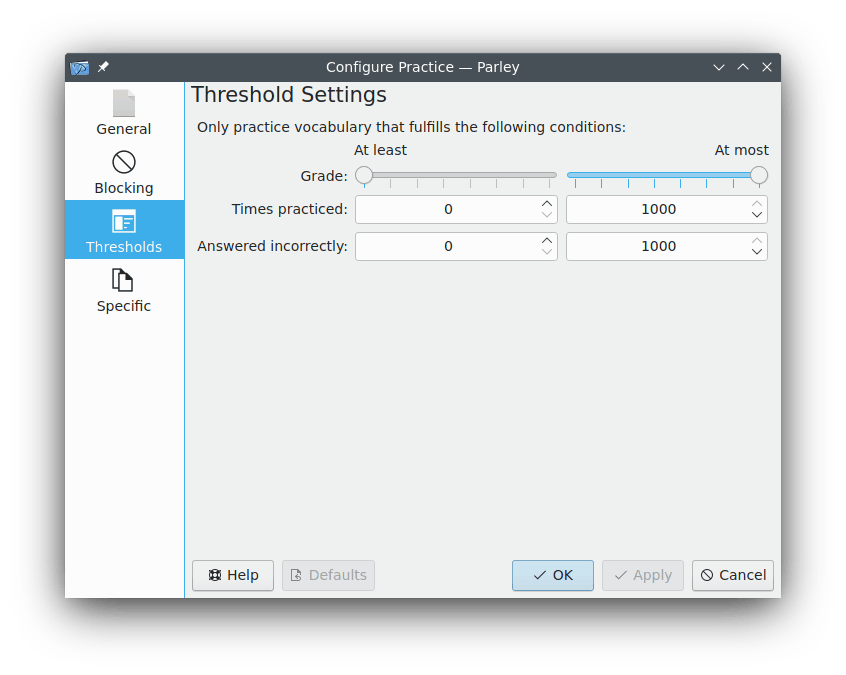Screen dimensions: 846x675
Task: Click the title bar minimize chevron
Action: point(719,68)
